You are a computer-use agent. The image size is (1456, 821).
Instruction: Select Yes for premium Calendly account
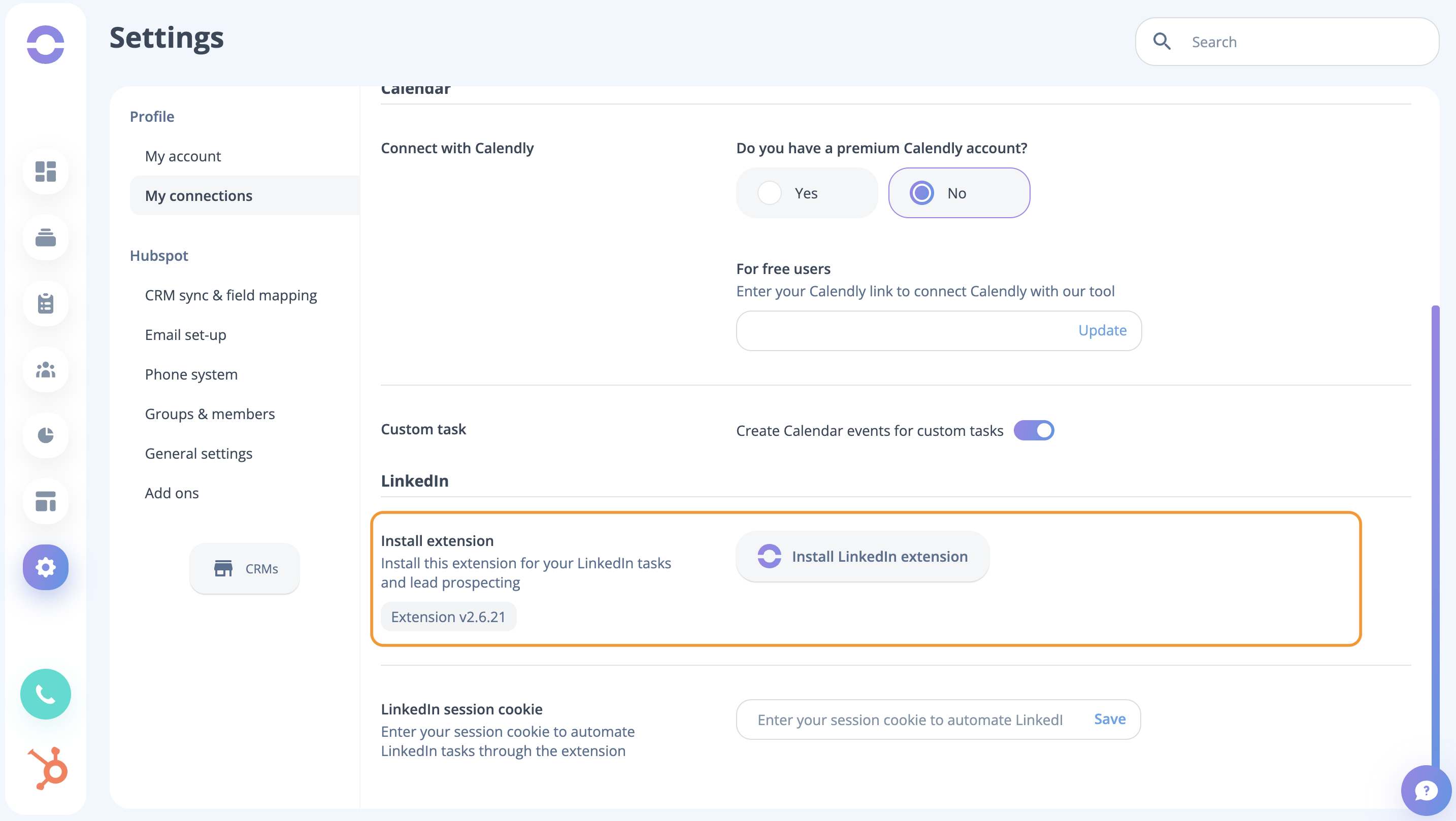point(769,193)
